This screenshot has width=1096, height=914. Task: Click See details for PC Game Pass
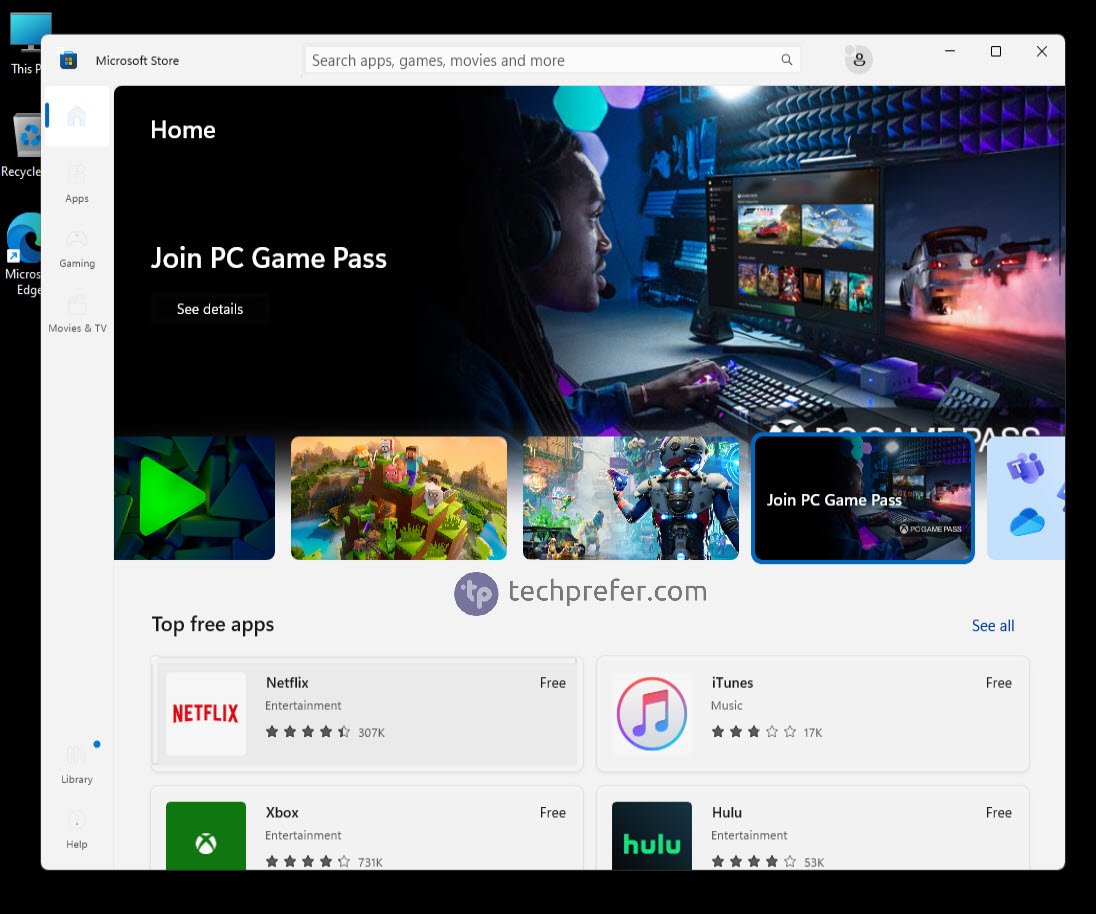(x=210, y=308)
